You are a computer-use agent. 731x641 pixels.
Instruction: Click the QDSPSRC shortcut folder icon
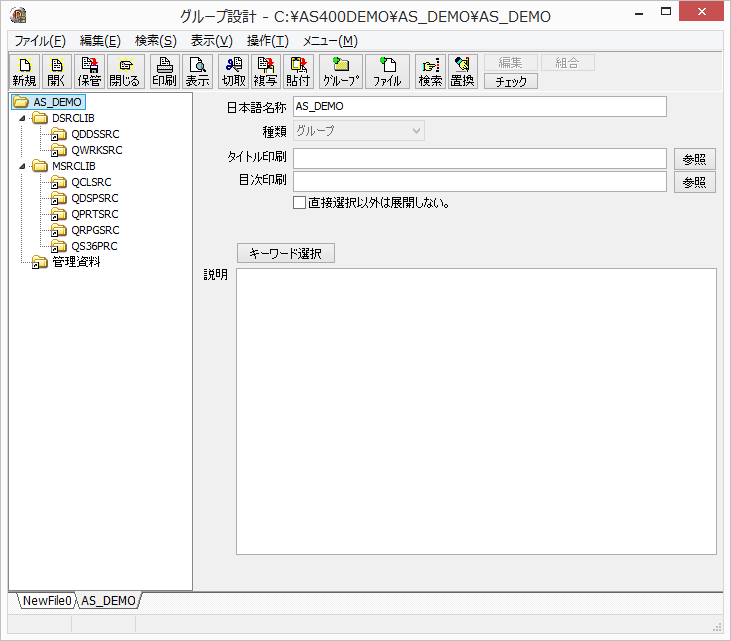coord(58,198)
